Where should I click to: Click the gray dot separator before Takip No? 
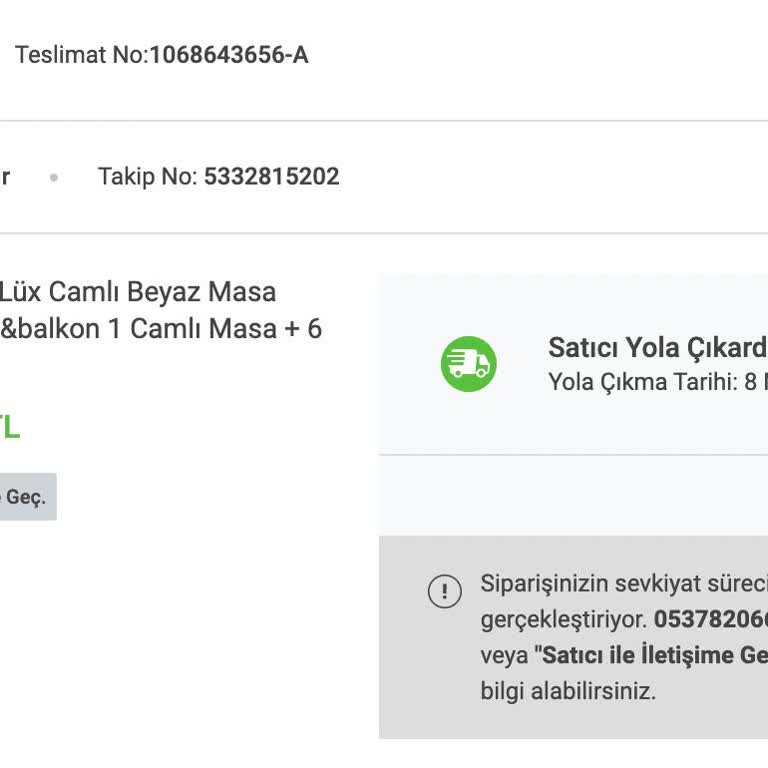(54, 178)
